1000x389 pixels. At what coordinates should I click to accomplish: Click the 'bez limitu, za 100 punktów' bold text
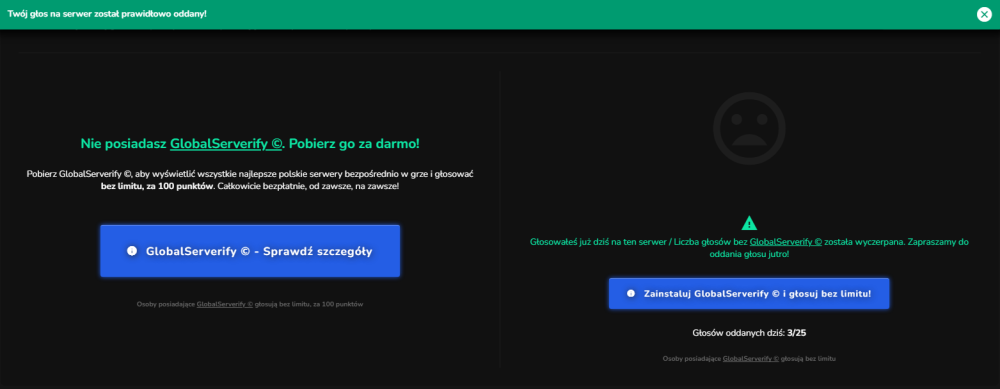[157, 186]
